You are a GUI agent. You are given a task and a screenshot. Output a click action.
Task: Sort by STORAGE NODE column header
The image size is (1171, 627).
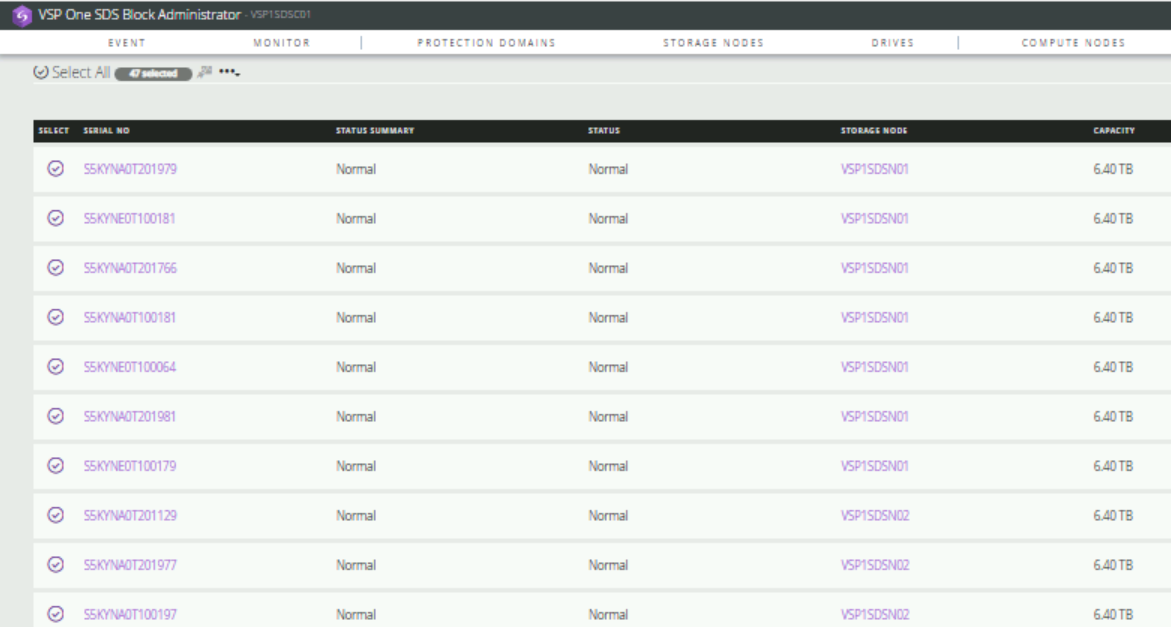[874, 131]
